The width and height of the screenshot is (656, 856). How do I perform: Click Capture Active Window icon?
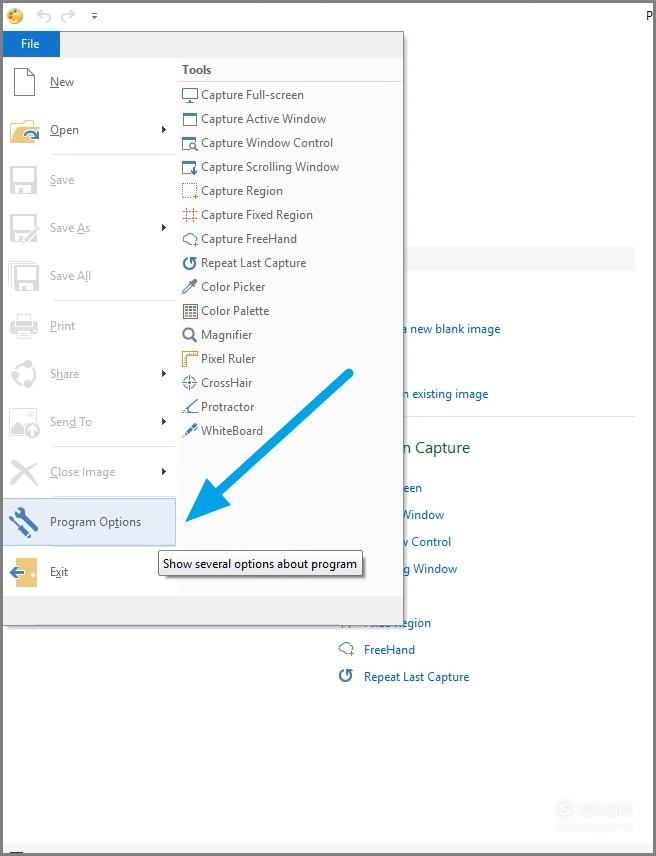(x=189, y=119)
